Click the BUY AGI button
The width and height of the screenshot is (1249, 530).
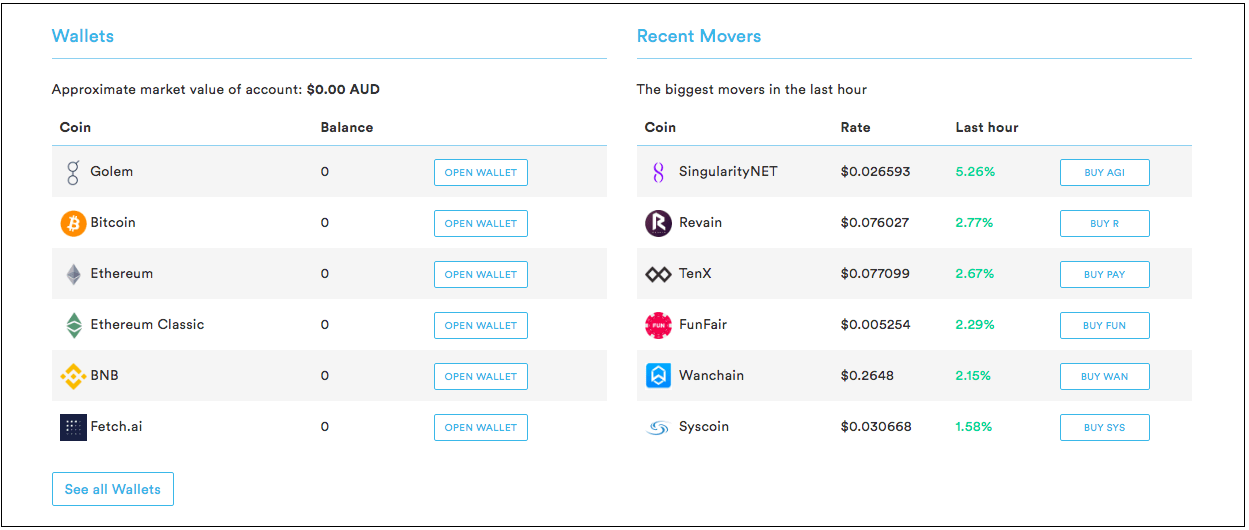click(1105, 172)
